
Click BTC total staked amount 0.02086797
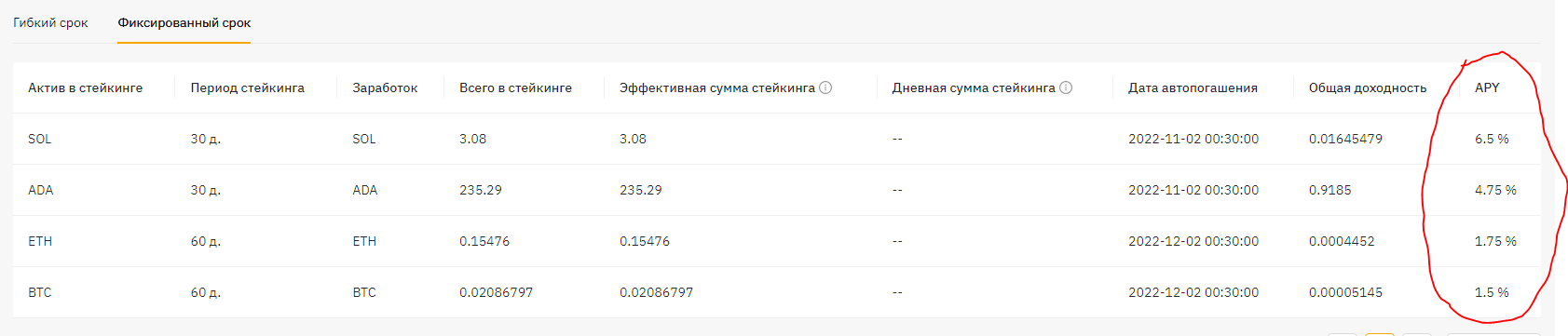coord(497,292)
